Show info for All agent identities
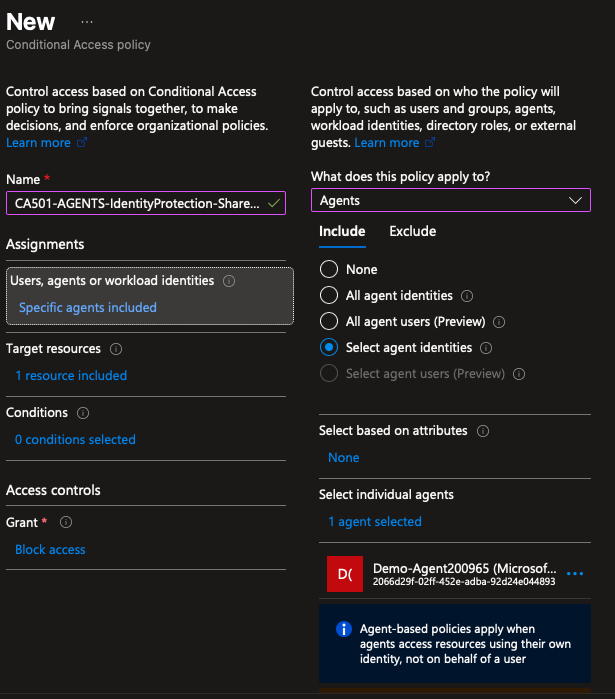This screenshot has width=615, height=699. pyautogui.click(x=467, y=296)
